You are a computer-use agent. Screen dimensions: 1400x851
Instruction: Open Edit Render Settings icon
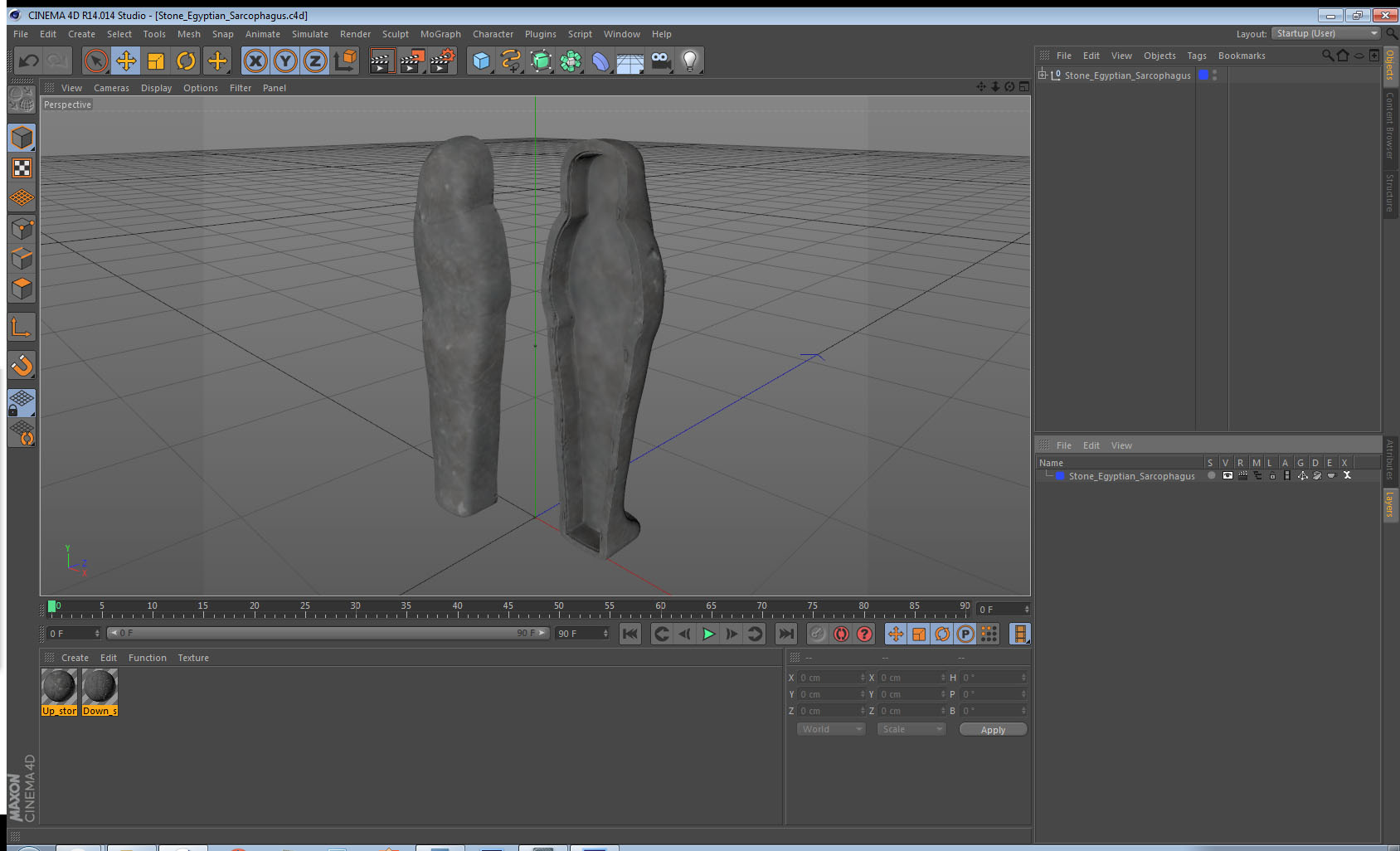(x=443, y=61)
